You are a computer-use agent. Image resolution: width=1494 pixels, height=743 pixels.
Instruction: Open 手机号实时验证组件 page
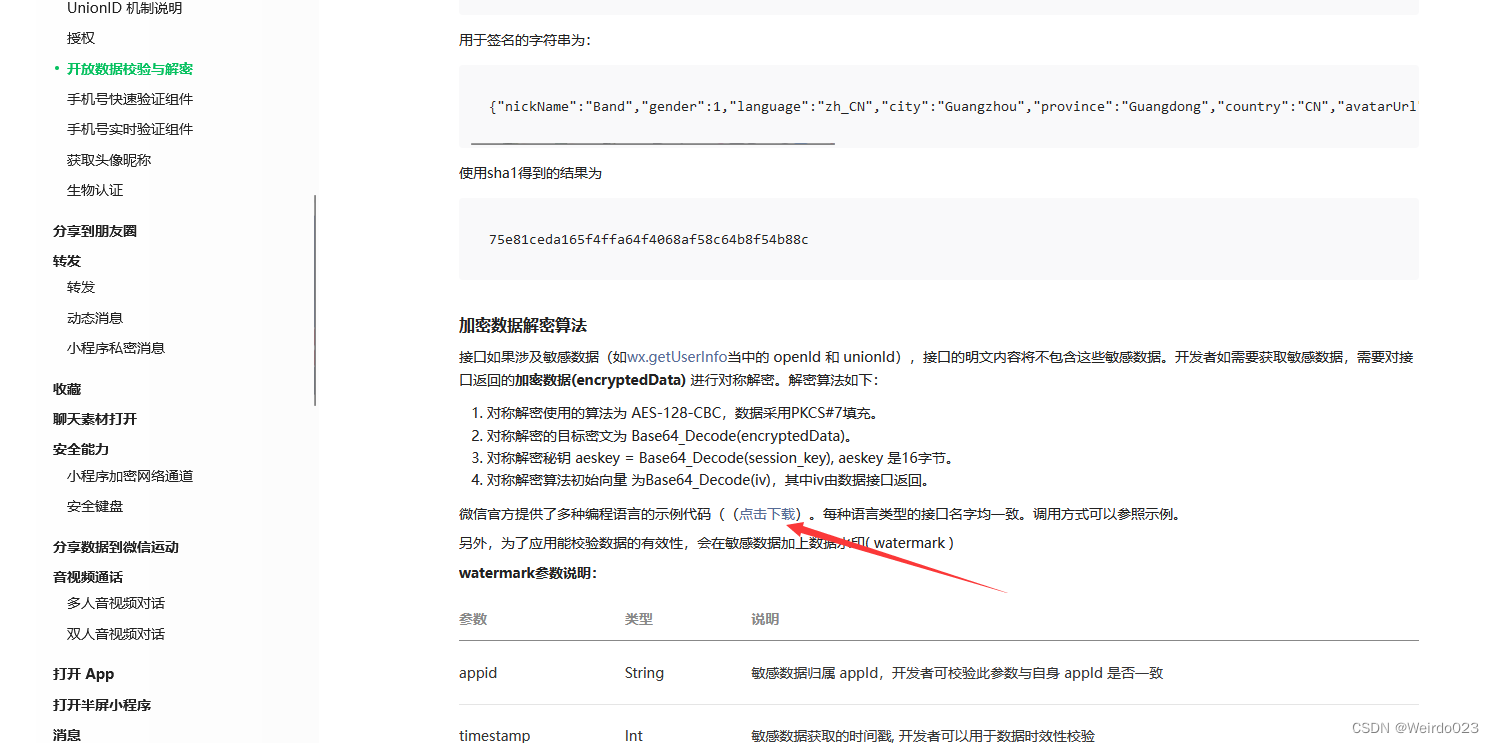(x=129, y=128)
